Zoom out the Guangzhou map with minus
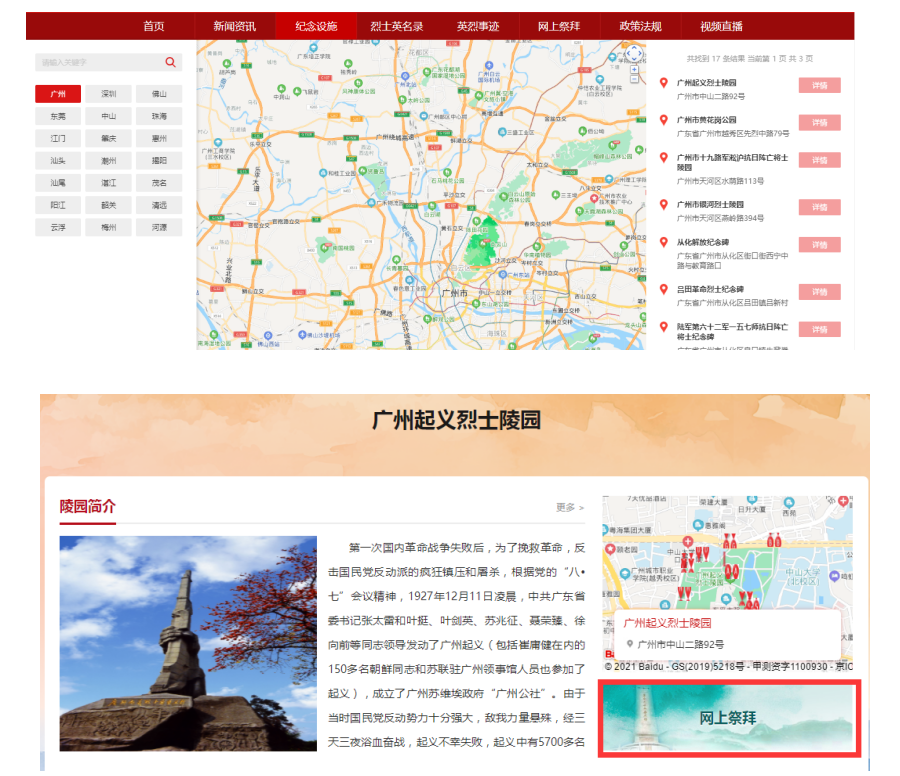 pyautogui.click(x=634, y=79)
